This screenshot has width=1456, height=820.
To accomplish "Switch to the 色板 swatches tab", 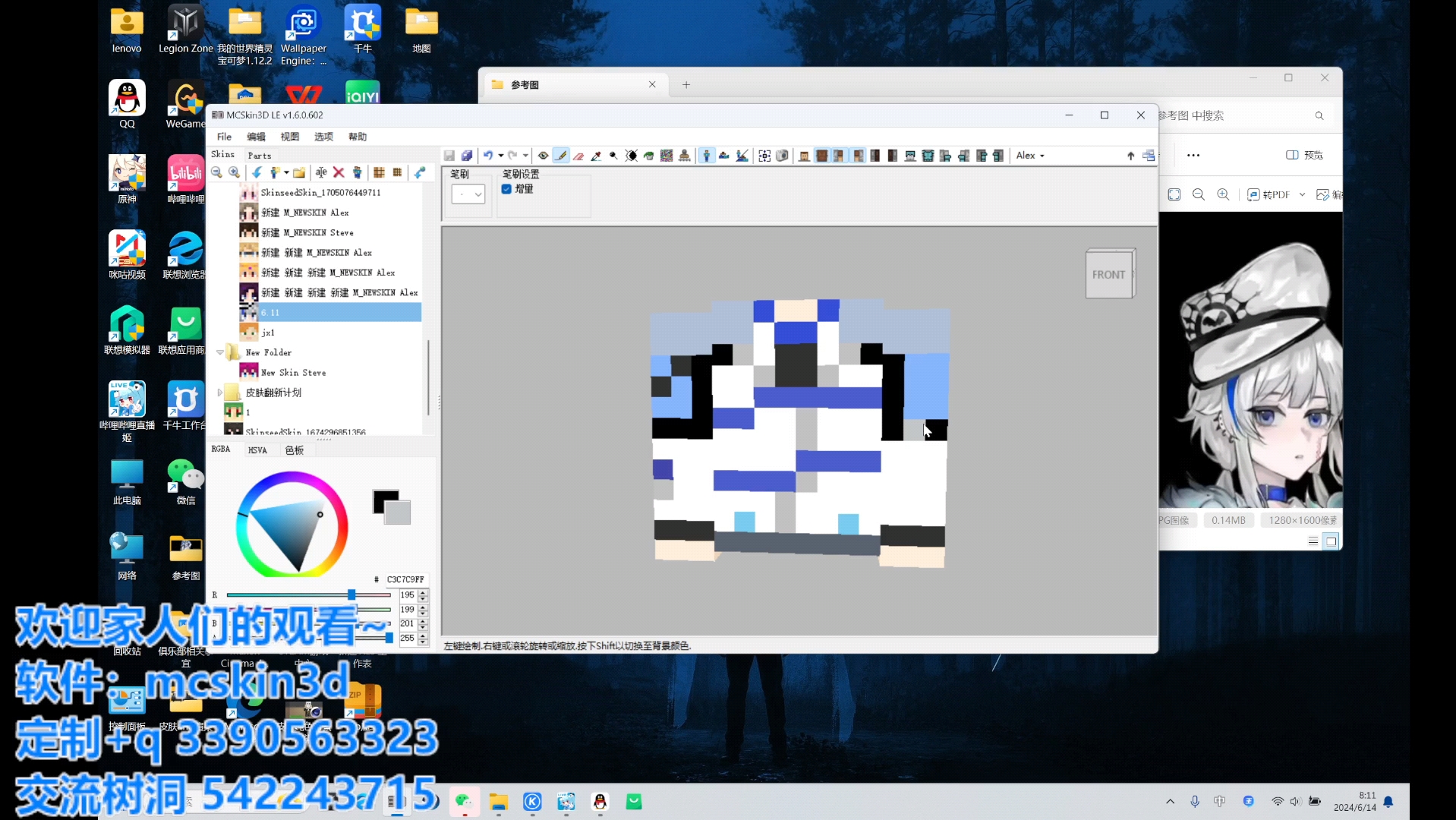I will click(295, 450).
